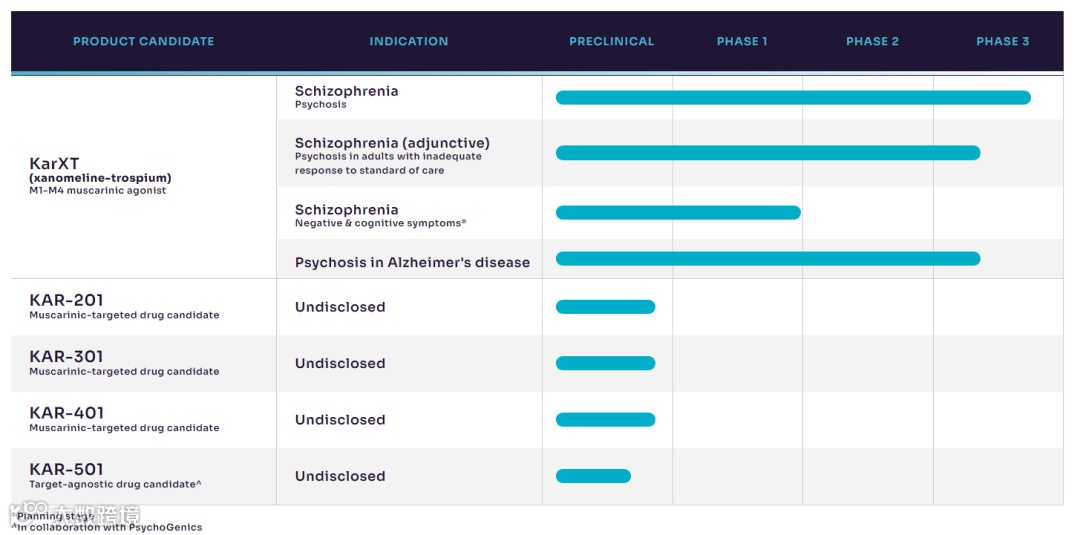
Task: Click the PHASE 2 header label
Action: (x=872, y=41)
